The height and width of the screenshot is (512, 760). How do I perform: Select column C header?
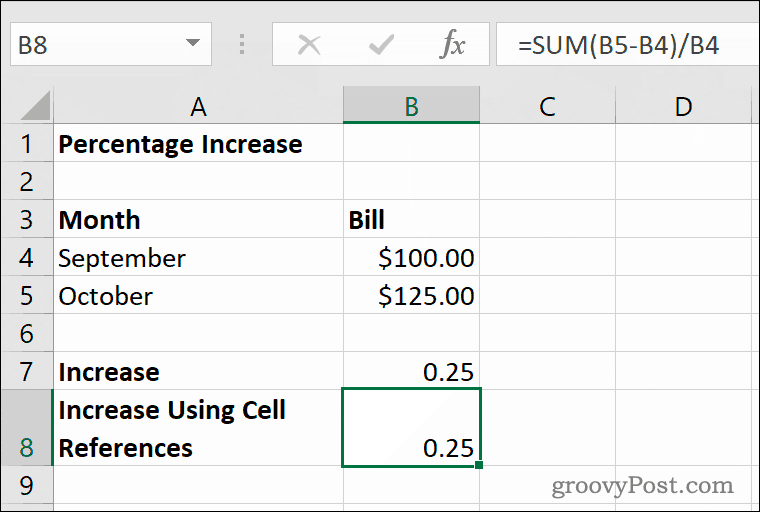tap(547, 105)
